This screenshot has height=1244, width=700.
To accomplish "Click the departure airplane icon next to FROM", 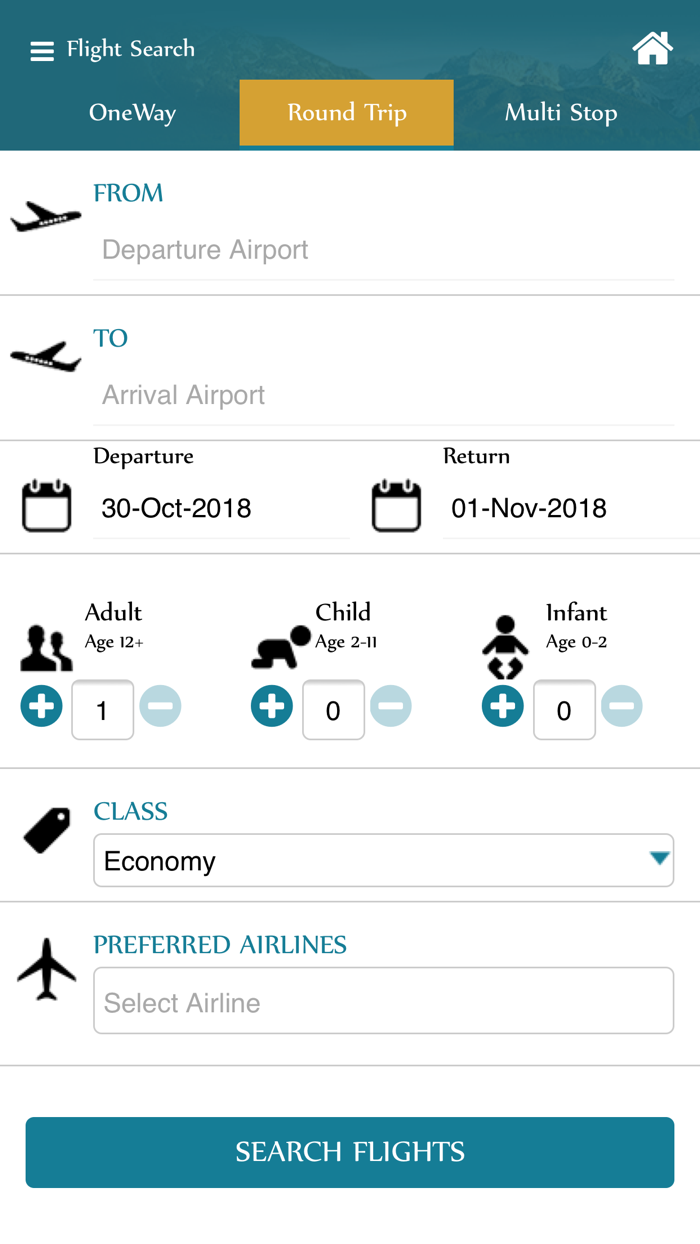I will (46, 215).
